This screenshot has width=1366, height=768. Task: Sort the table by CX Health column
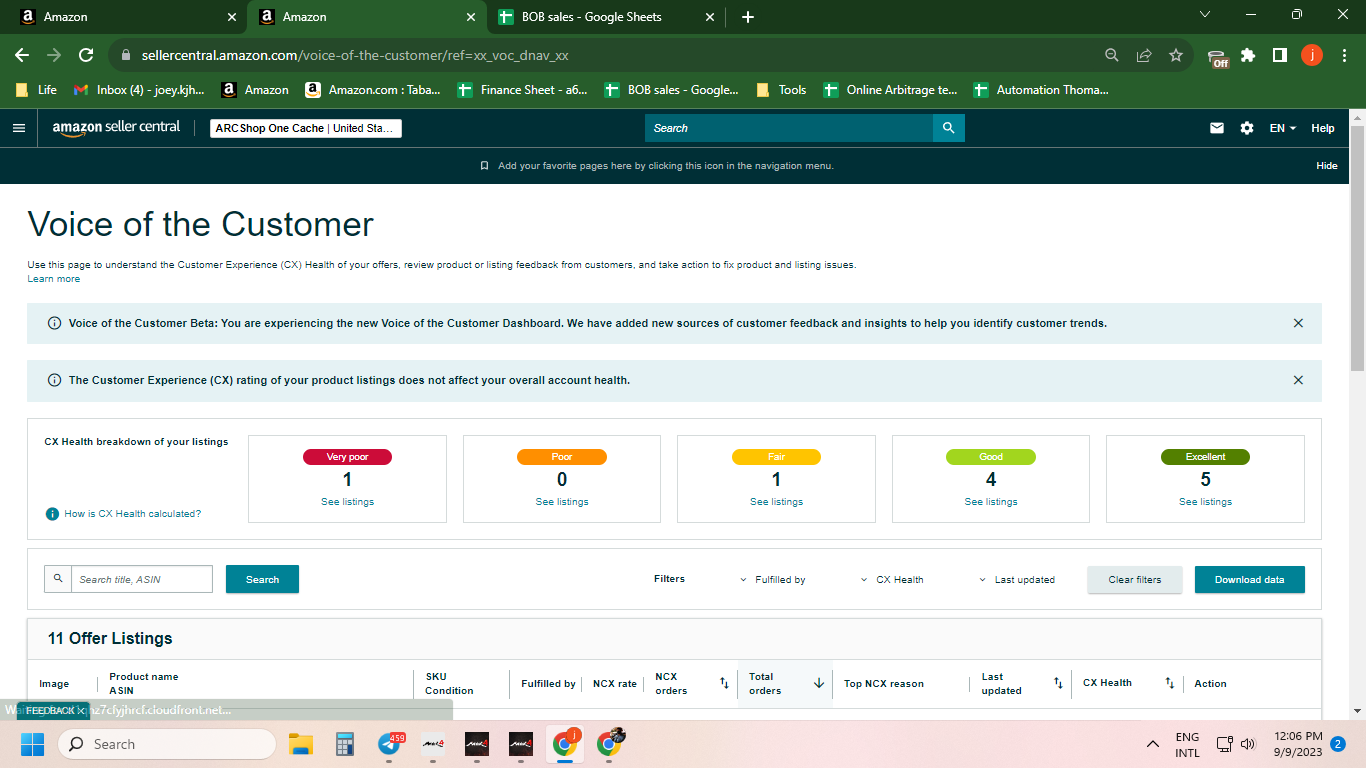click(1169, 683)
